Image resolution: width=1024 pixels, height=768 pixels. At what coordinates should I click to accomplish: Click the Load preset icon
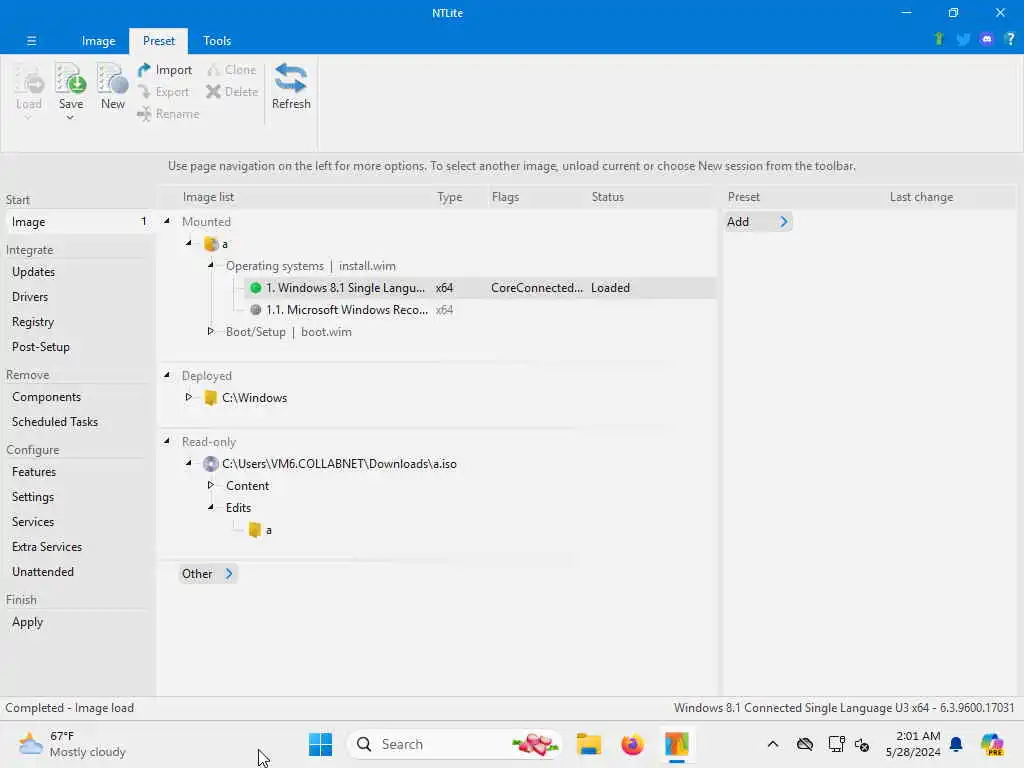pos(29,78)
